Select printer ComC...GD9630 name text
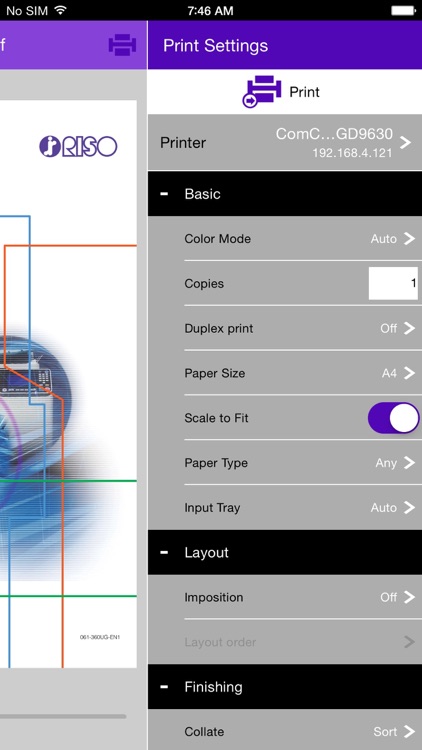 click(334, 134)
